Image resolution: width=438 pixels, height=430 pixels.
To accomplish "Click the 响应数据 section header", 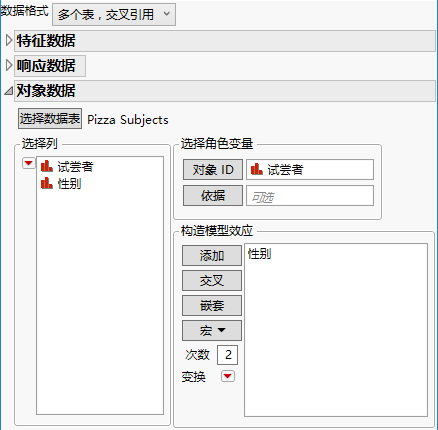I will tap(50, 66).
